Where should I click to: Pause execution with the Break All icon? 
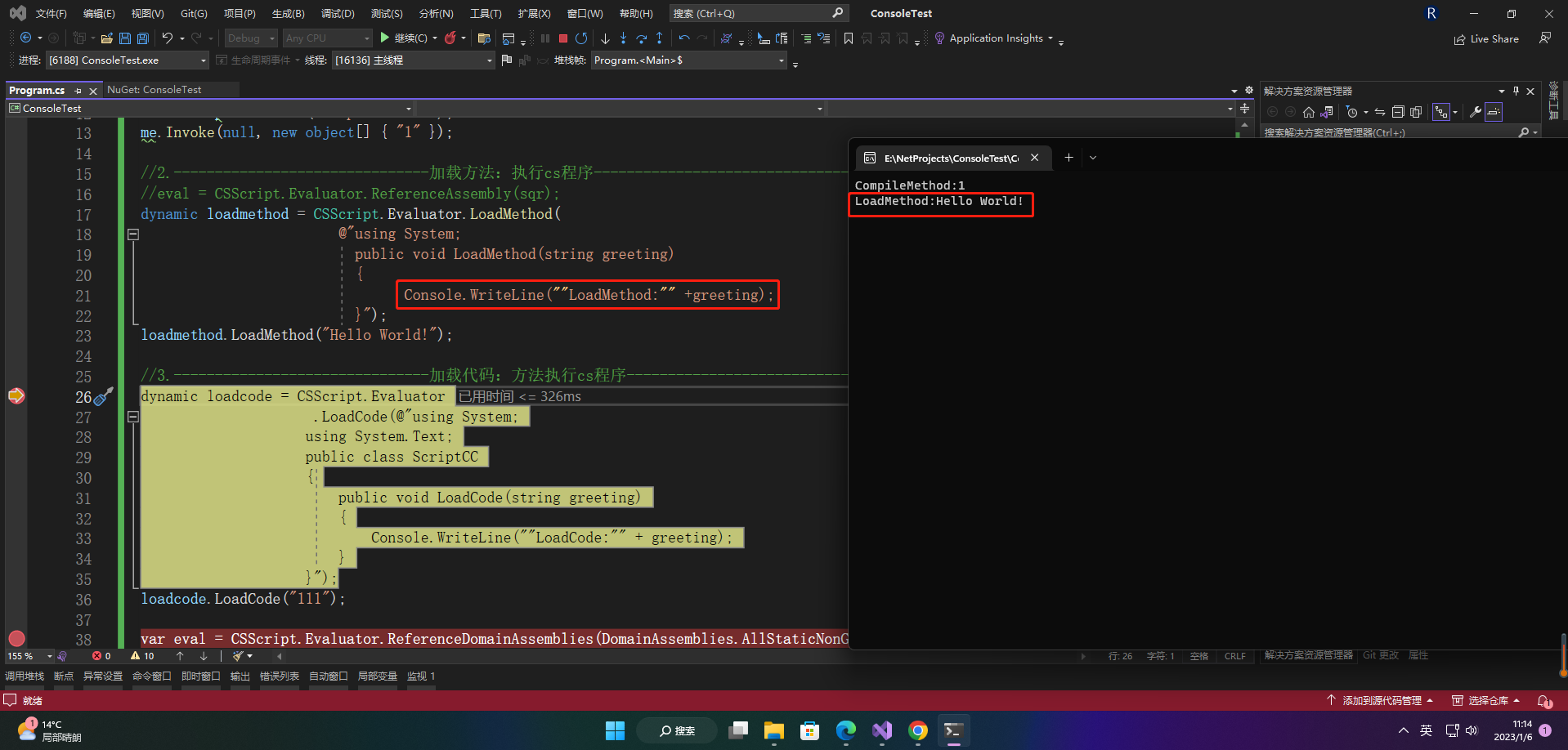[545, 38]
